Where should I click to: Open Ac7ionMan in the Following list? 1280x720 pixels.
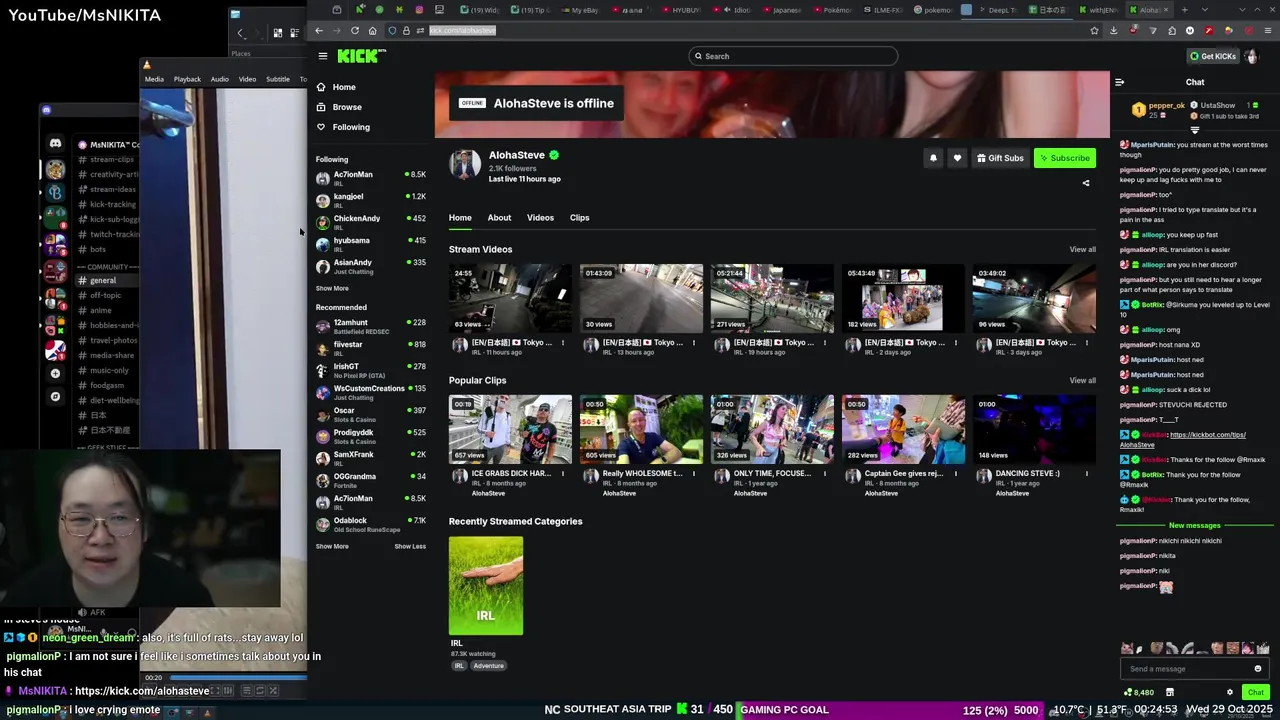tap(370, 178)
